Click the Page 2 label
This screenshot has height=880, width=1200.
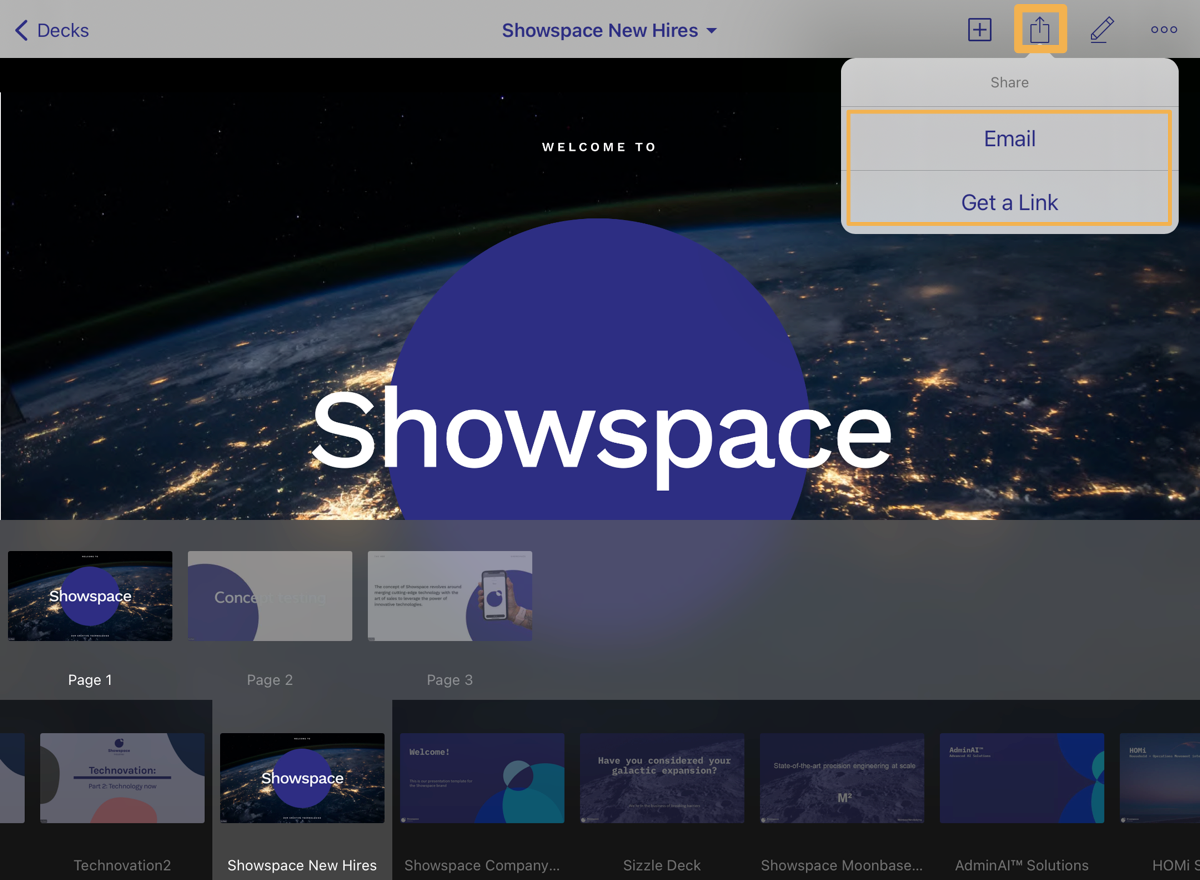[x=270, y=680]
